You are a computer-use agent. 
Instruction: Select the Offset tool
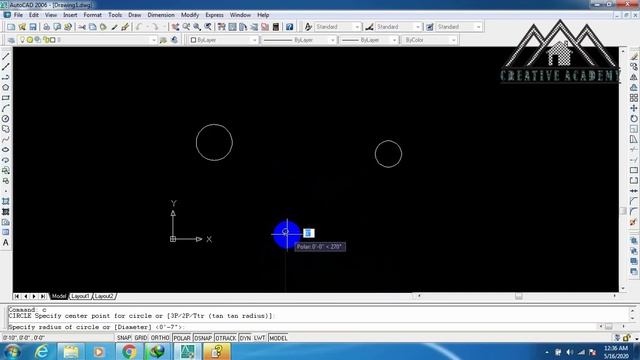point(633,87)
